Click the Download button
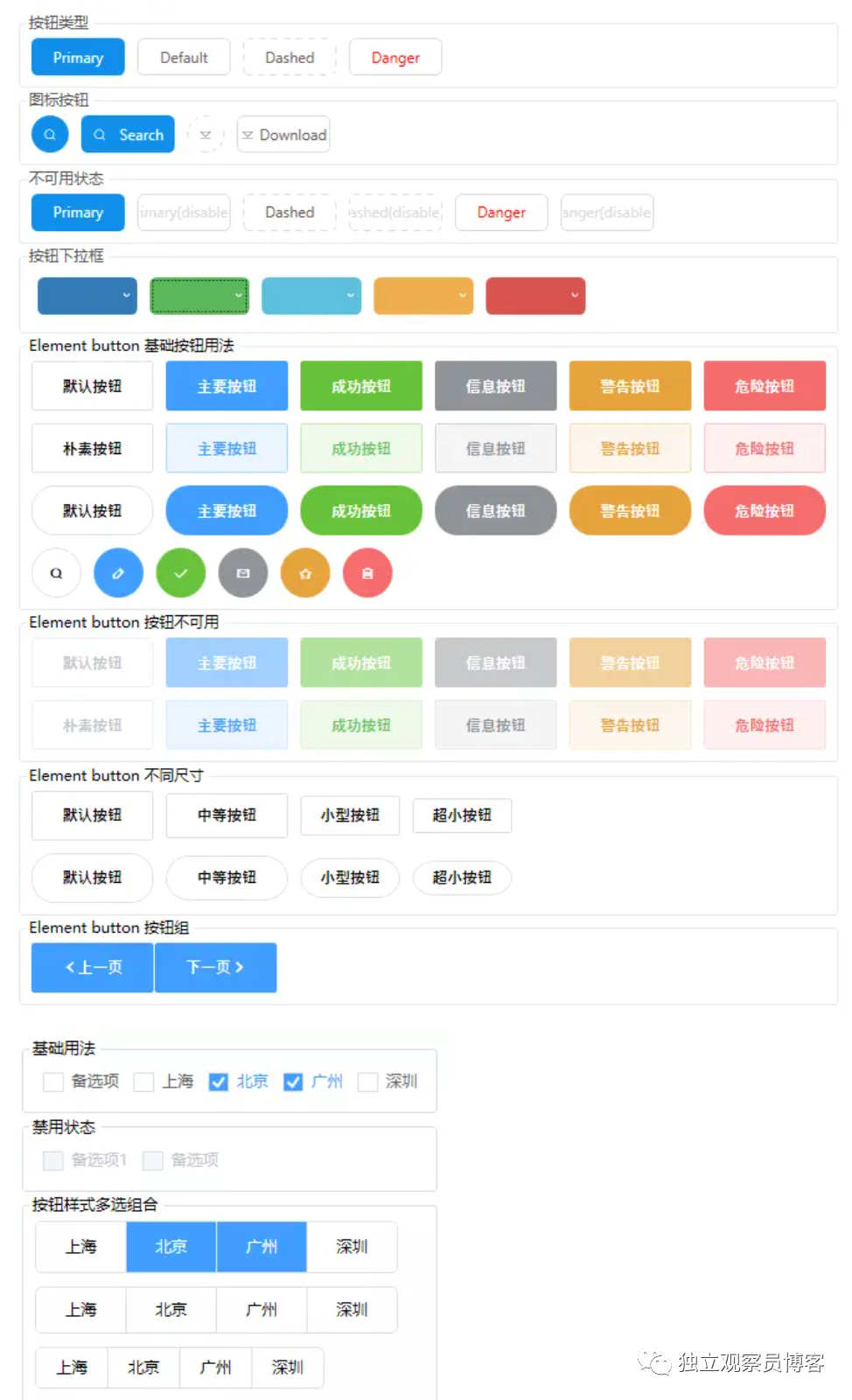The height and width of the screenshot is (1400, 852). pos(283,134)
